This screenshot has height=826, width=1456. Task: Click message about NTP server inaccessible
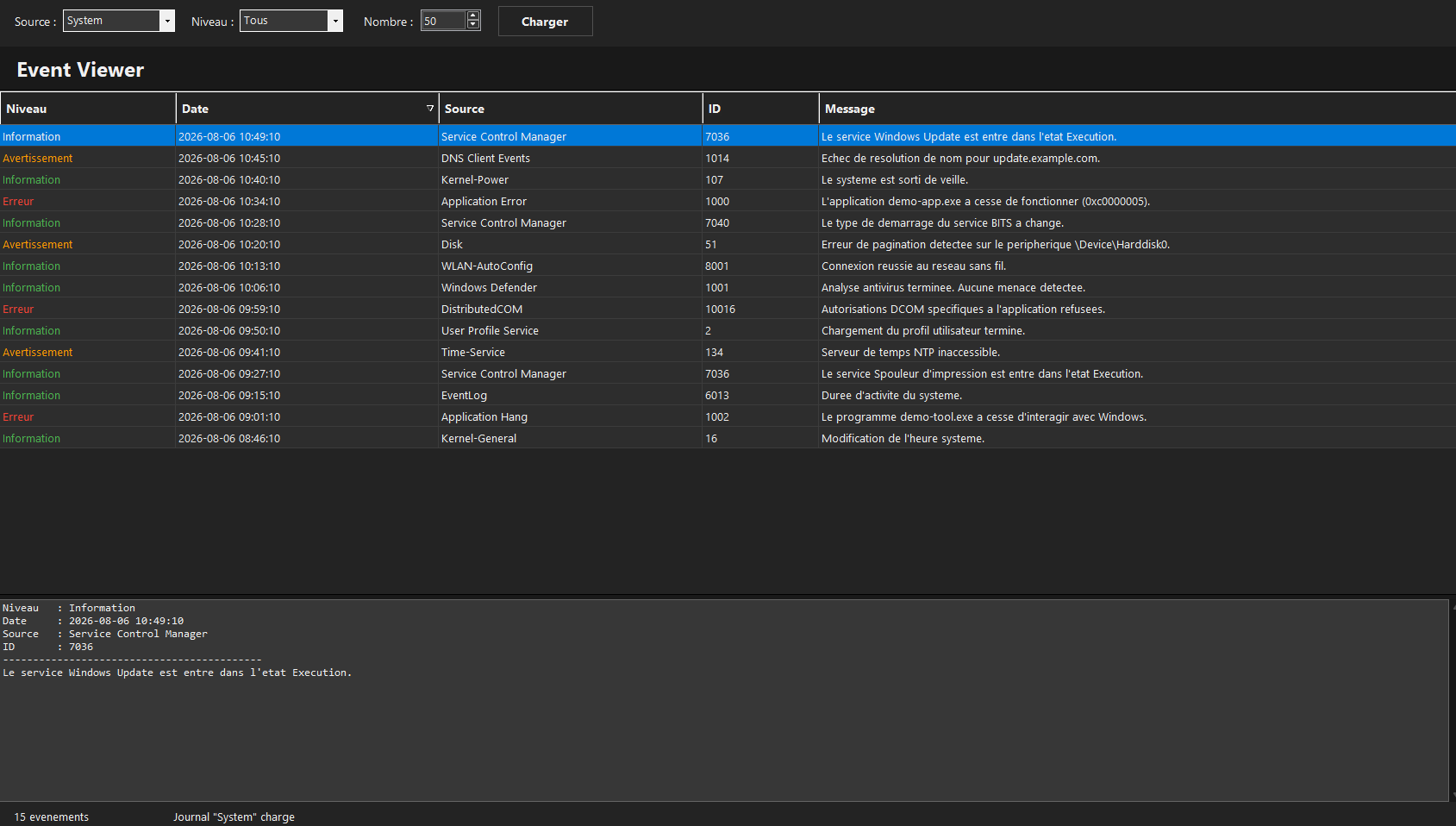[x=910, y=352]
